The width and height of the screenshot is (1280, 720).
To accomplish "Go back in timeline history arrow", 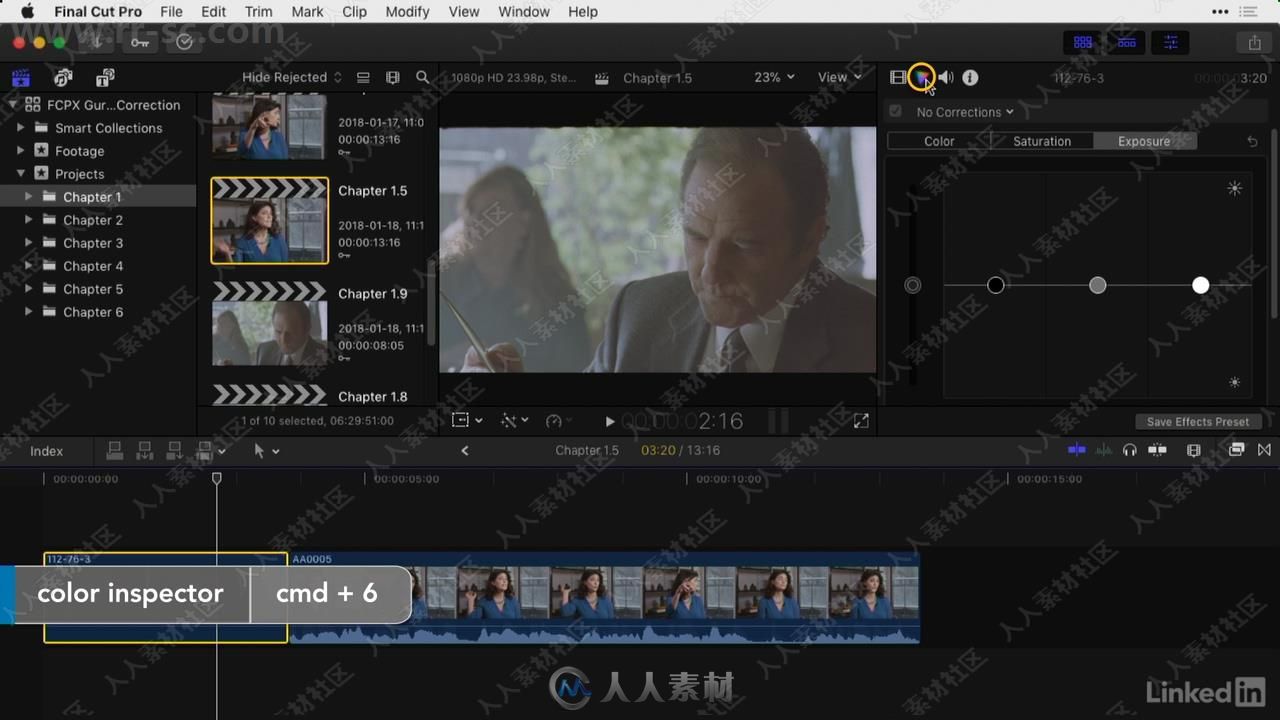I will coord(465,450).
